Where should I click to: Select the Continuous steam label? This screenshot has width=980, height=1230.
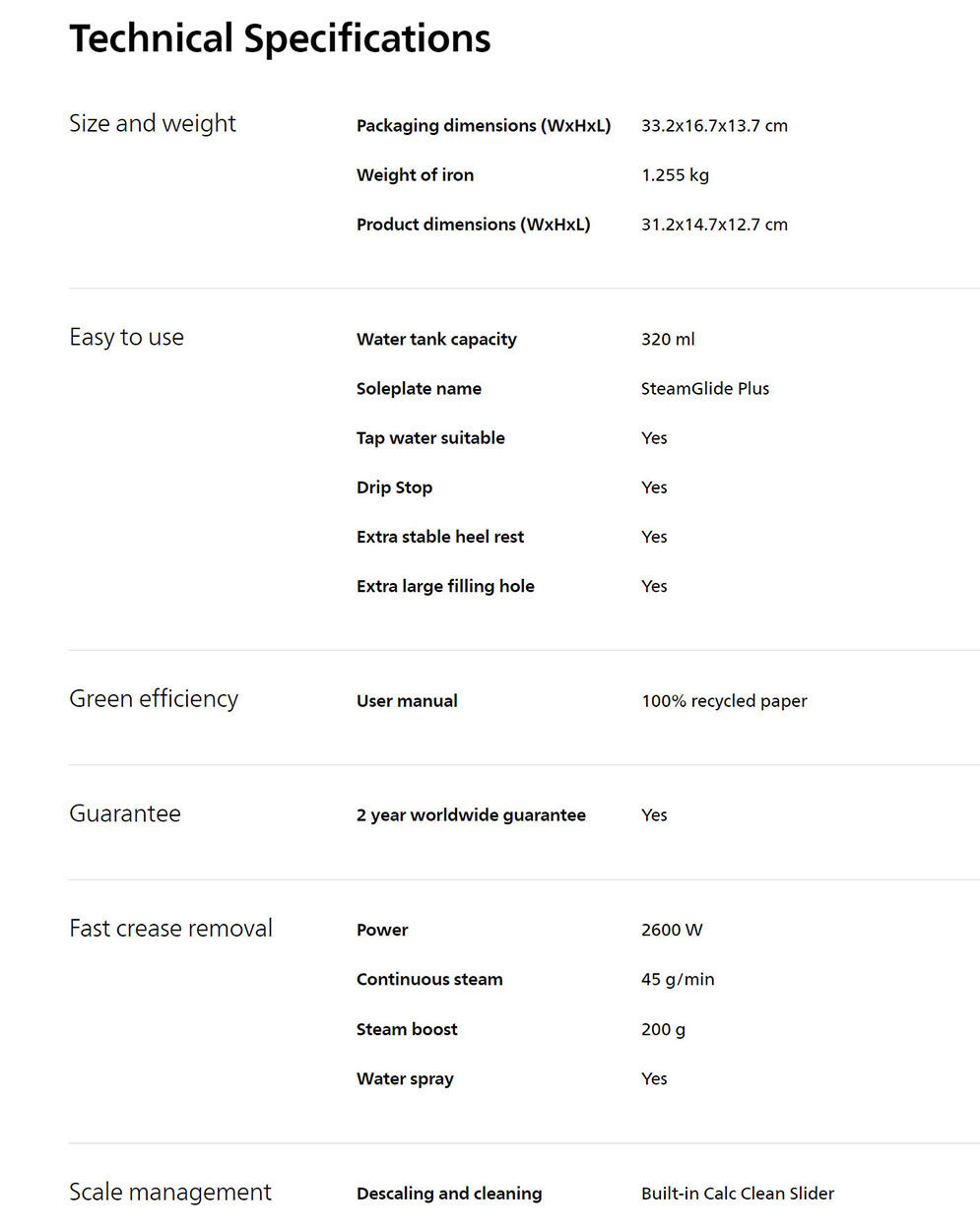[429, 980]
